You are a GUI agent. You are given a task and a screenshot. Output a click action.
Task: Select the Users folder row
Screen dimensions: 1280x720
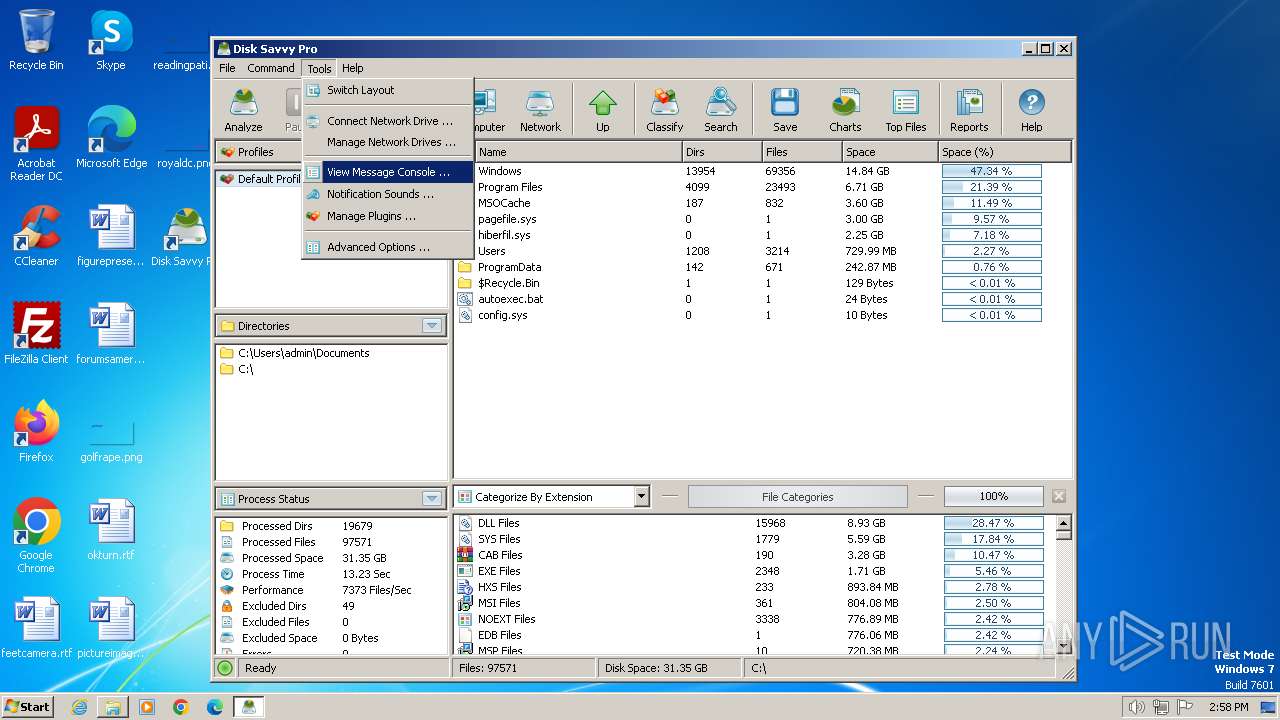762,251
